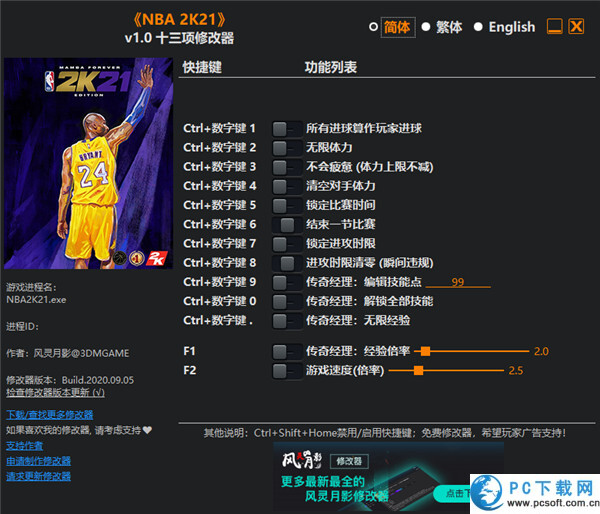
Task: Adjust the 经验倍率 slider handle
Action: pyautogui.click(x=425, y=351)
